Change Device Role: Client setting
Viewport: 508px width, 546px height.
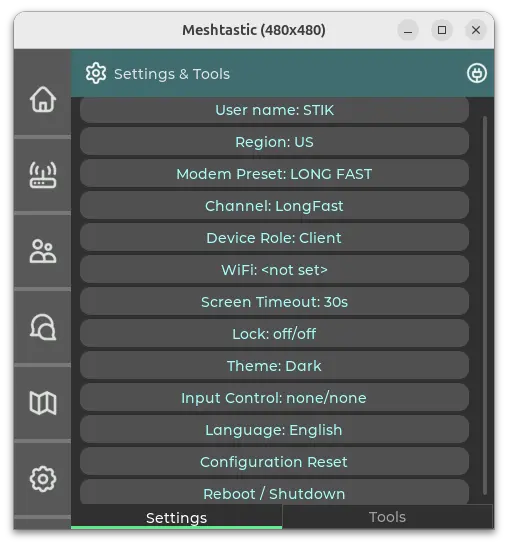coord(274,238)
